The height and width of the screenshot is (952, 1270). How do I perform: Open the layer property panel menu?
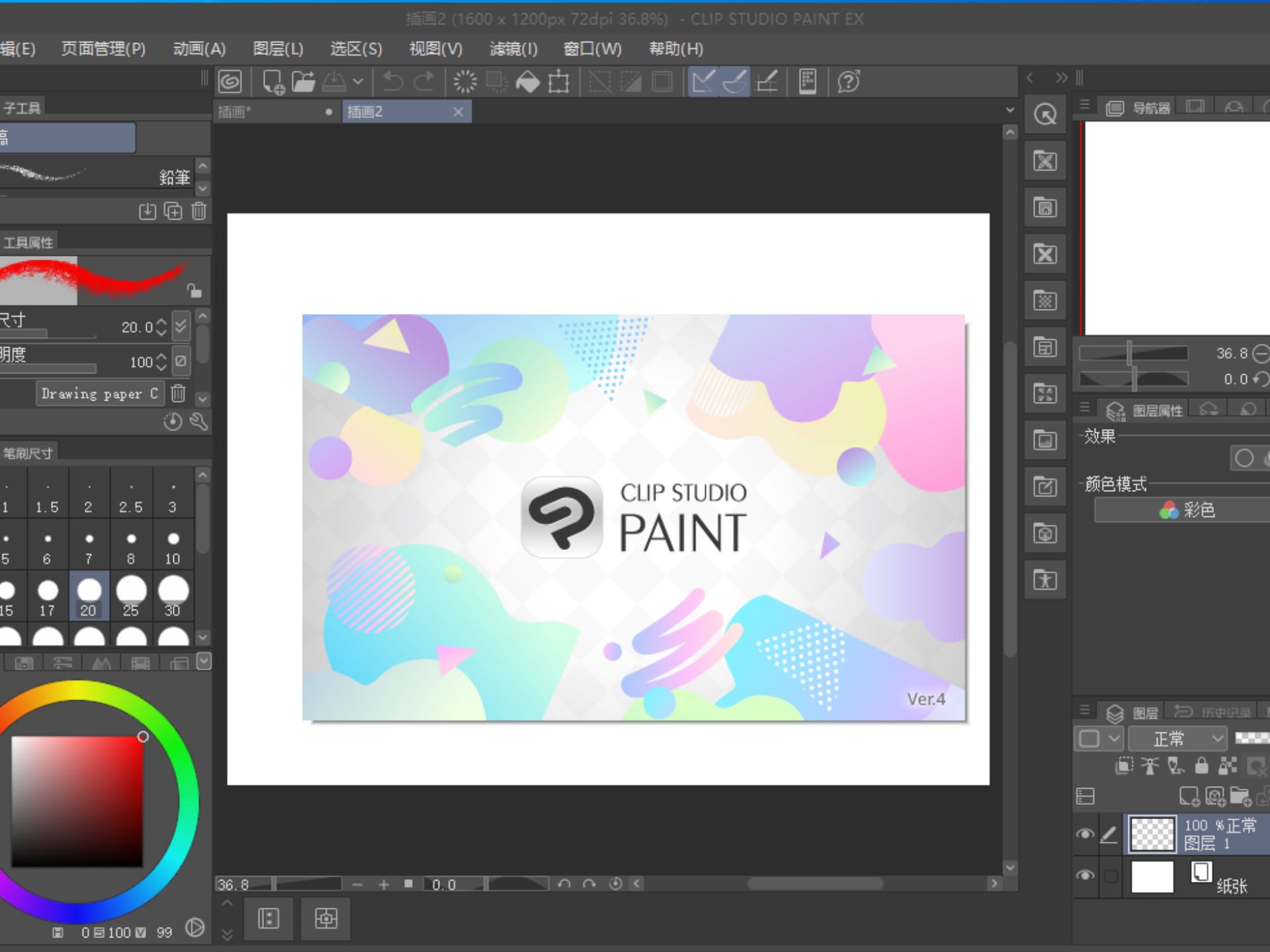point(1085,407)
